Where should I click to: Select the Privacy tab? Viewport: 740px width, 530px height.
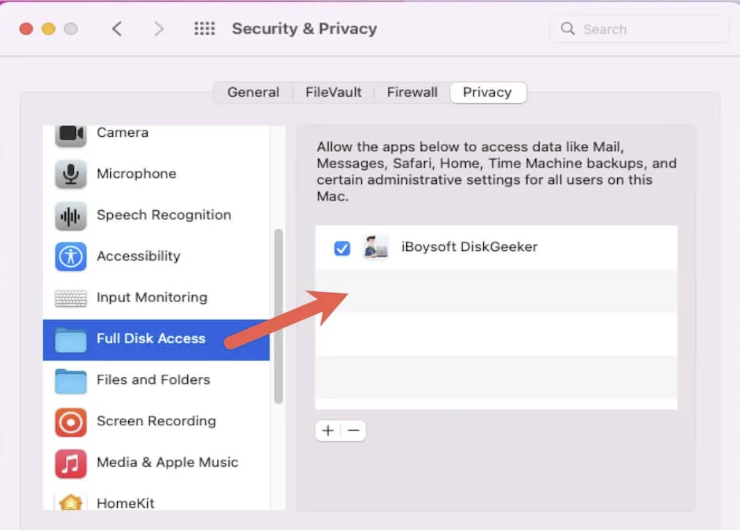click(488, 92)
